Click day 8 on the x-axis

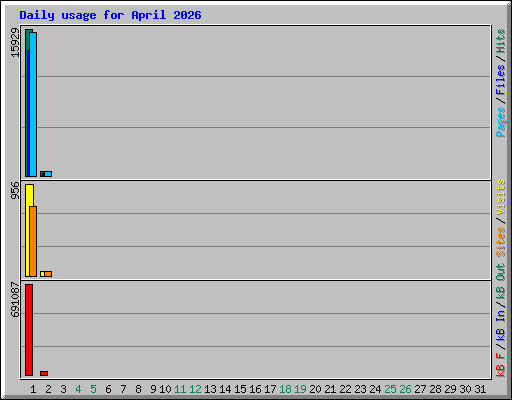138,389
